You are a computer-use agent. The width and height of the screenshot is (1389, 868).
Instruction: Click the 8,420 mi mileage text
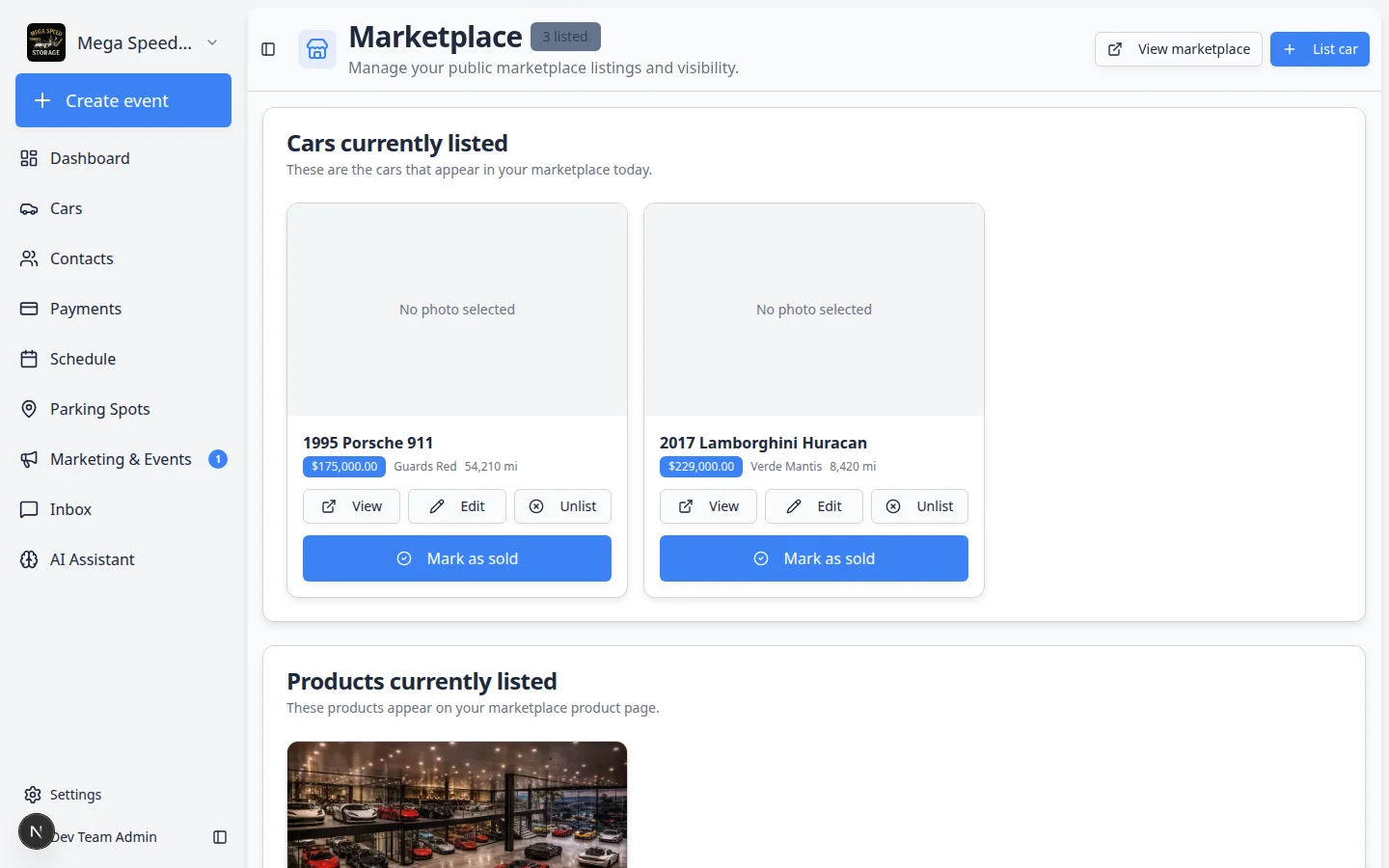(853, 467)
